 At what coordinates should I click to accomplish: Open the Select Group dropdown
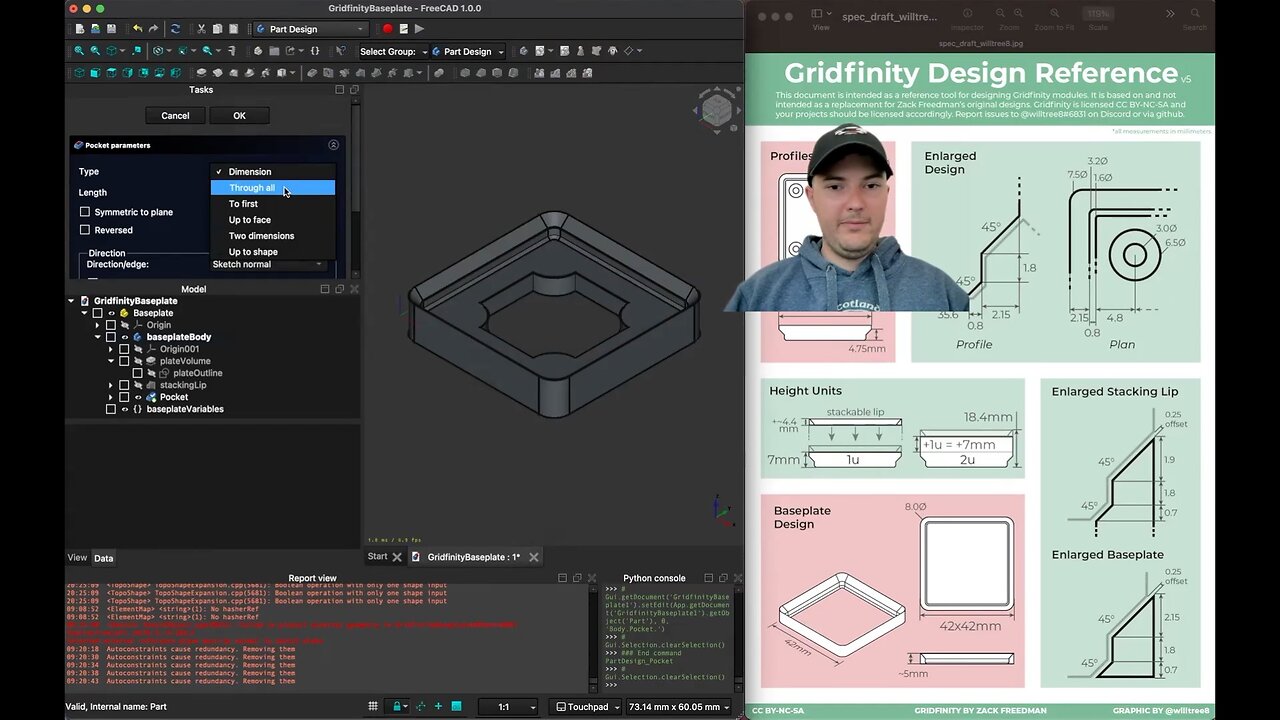point(393,52)
